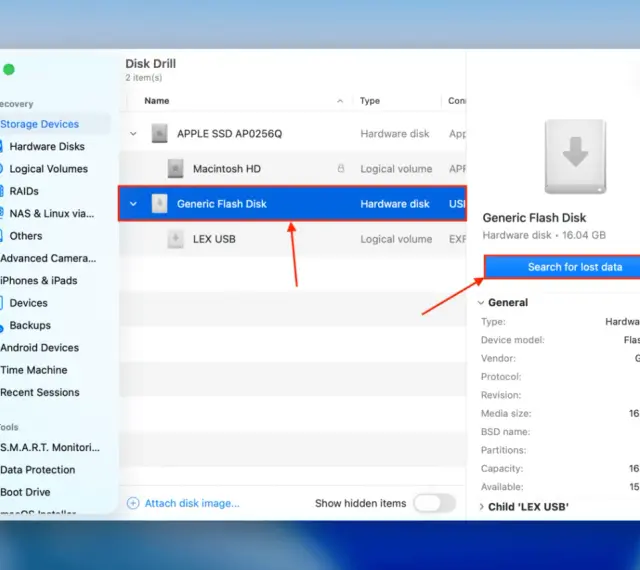Collapse the APPLE SSD AP0256Q row
This screenshot has width=640, height=570.
pyautogui.click(x=133, y=134)
